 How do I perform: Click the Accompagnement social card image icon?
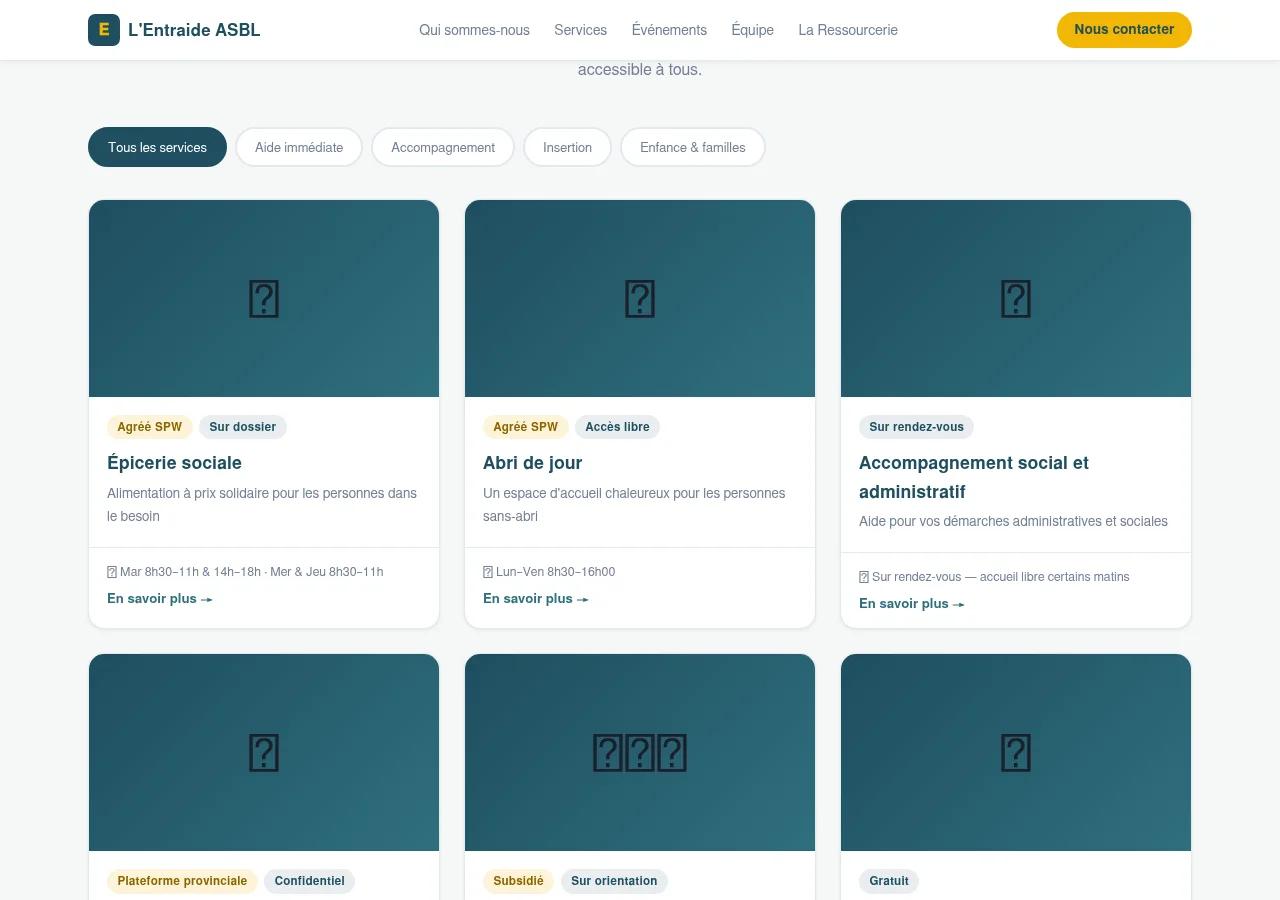click(1016, 299)
